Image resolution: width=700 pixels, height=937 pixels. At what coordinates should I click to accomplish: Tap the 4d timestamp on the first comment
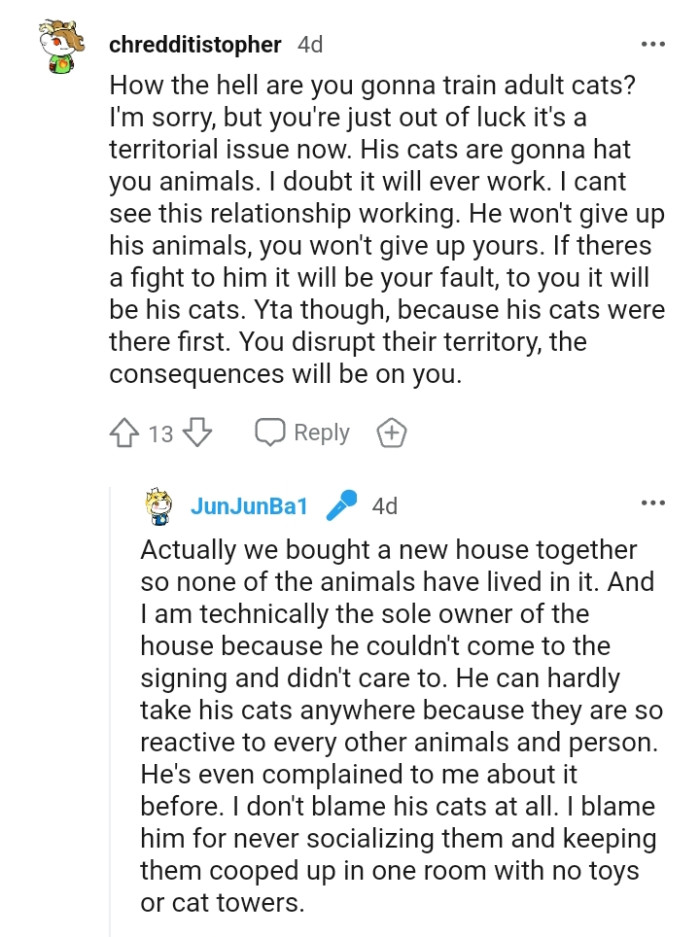(310, 43)
